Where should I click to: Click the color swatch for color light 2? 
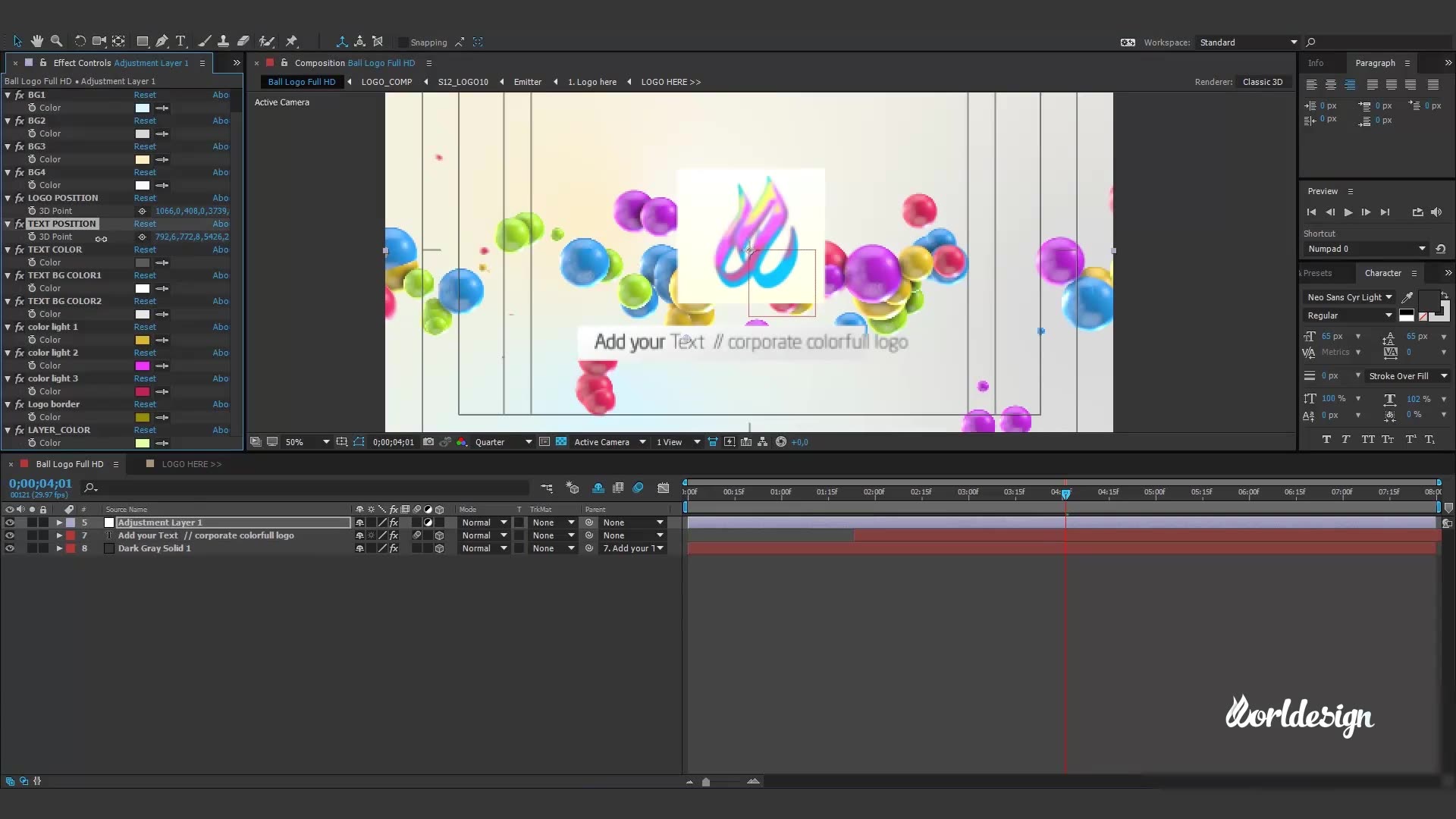tap(143, 365)
